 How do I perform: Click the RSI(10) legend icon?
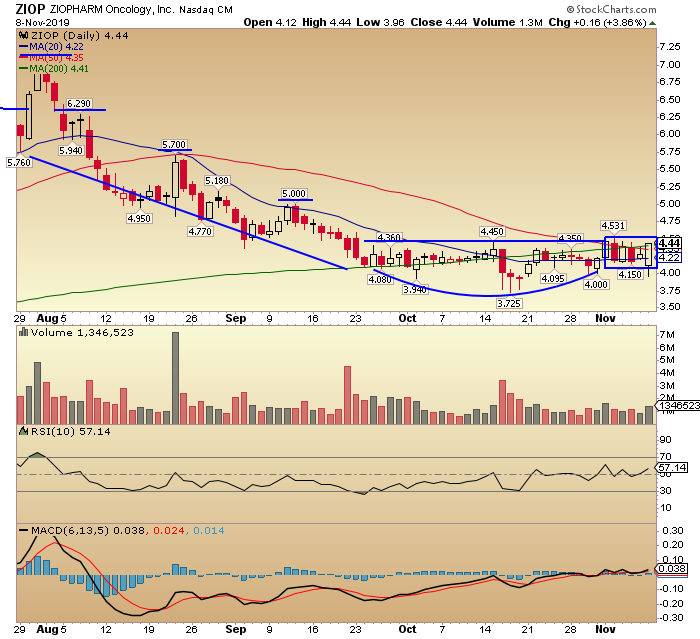pos(23,431)
